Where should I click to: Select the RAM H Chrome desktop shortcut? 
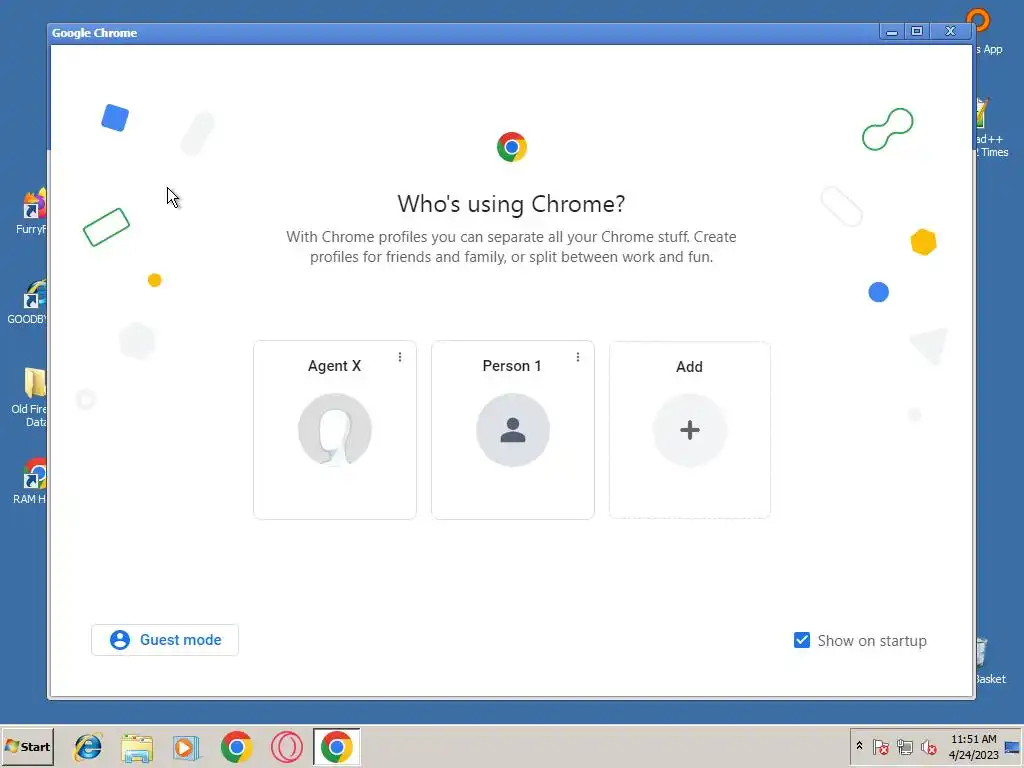pos(30,481)
